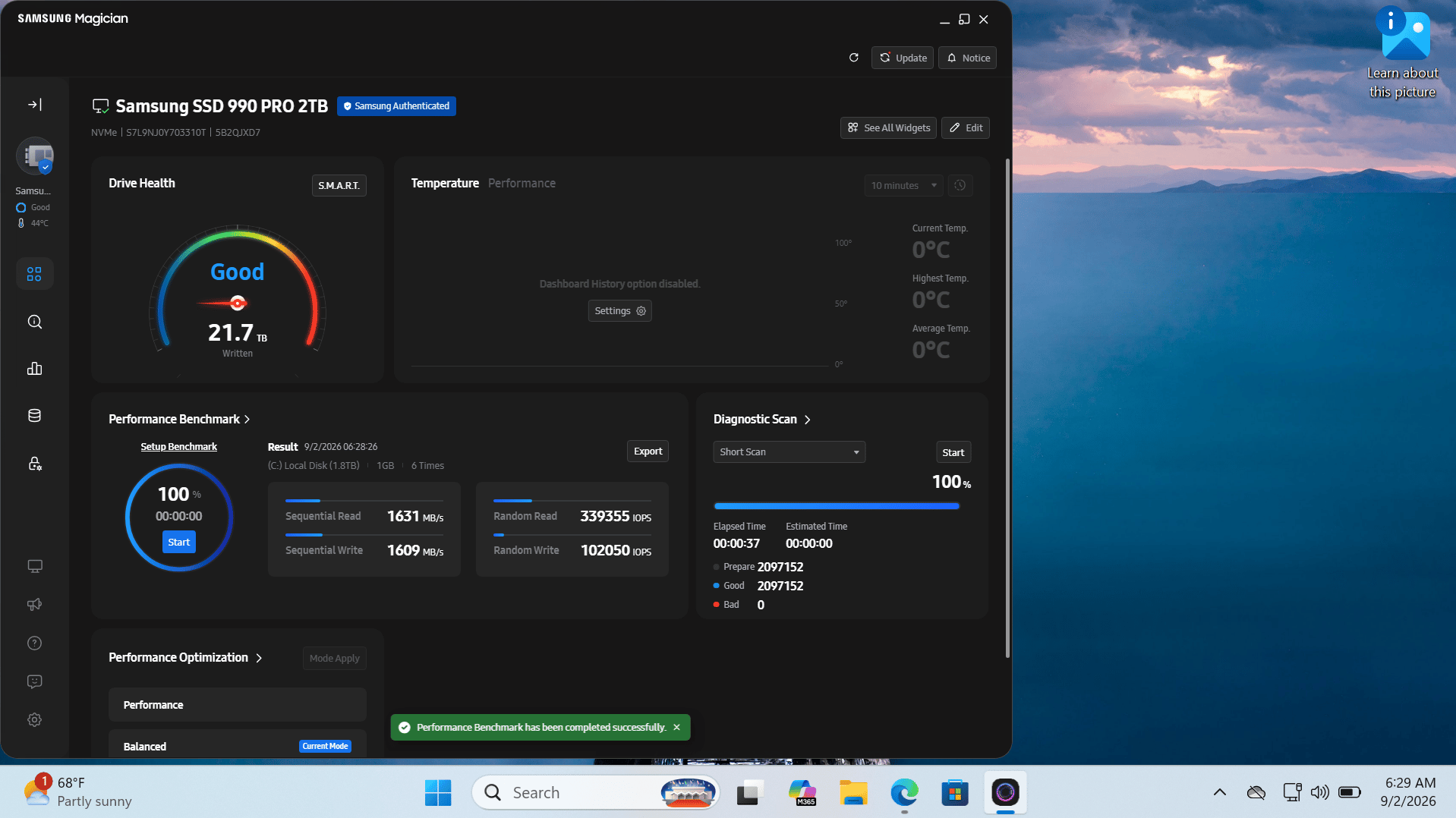Click the Update button
This screenshot has height=818, width=1456.
pos(903,58)
